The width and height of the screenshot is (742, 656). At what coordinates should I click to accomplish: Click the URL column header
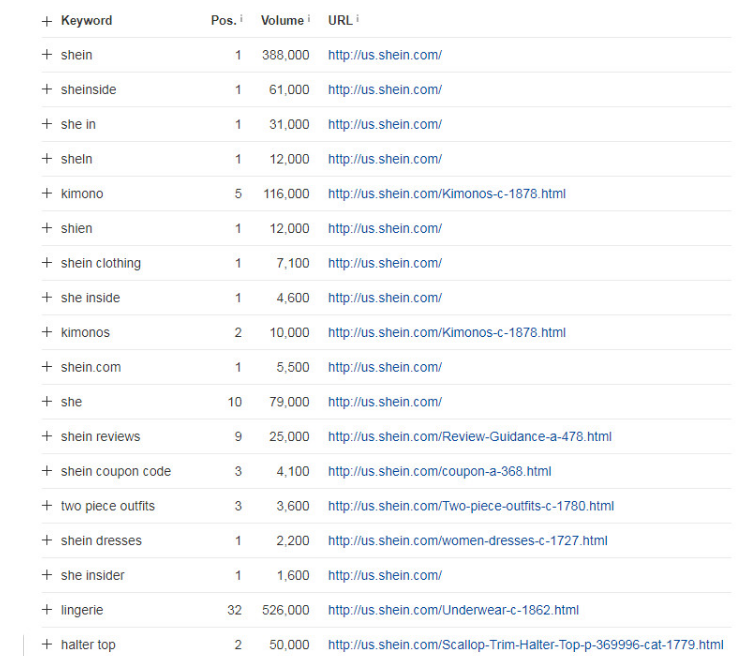[340, 20]
